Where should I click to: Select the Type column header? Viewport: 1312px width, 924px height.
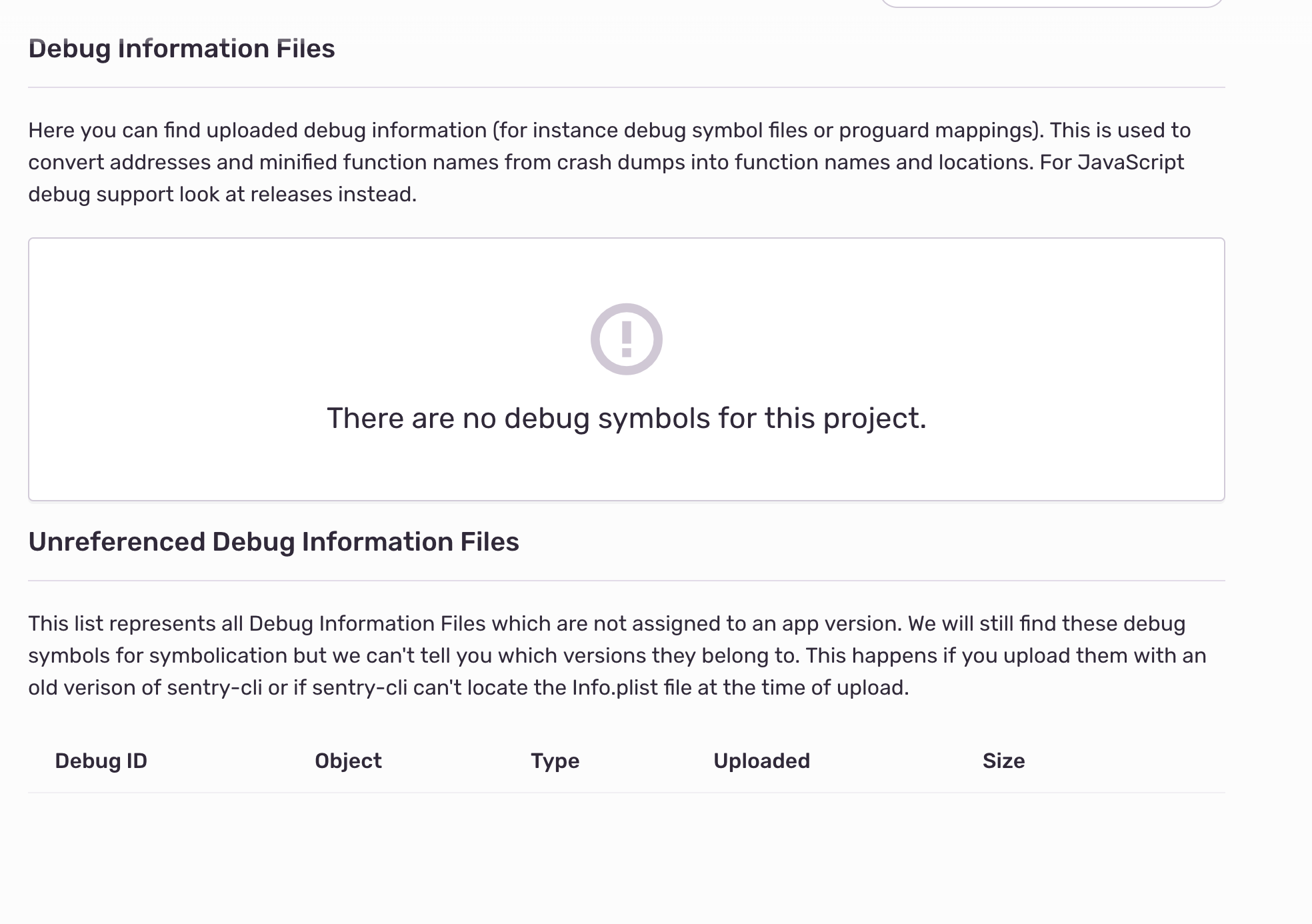click(x=555, y=761)
